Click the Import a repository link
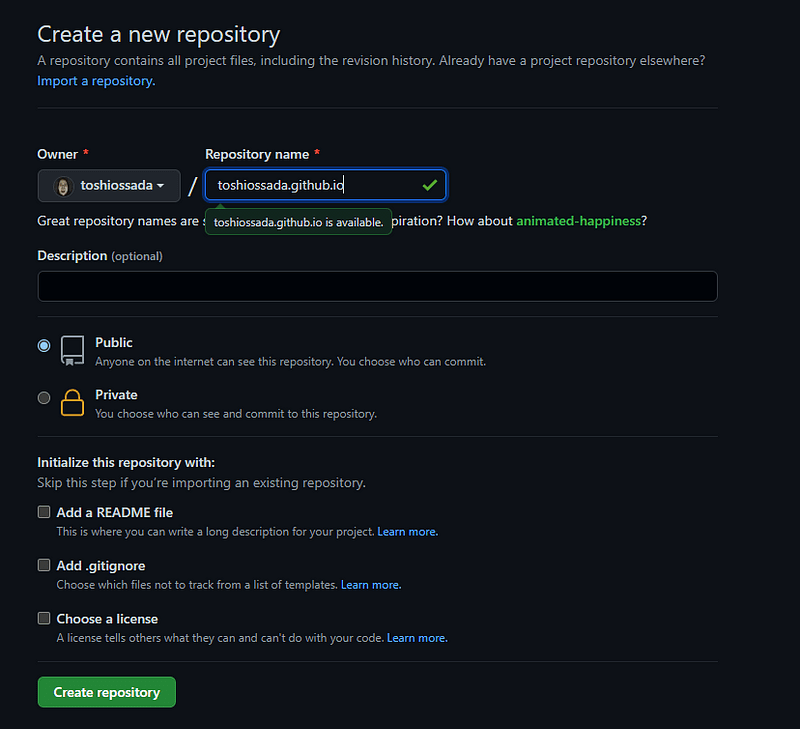Image resolution: width=800 pixels, height=729 pixels. pyautogui.click(x=96, y=81)
